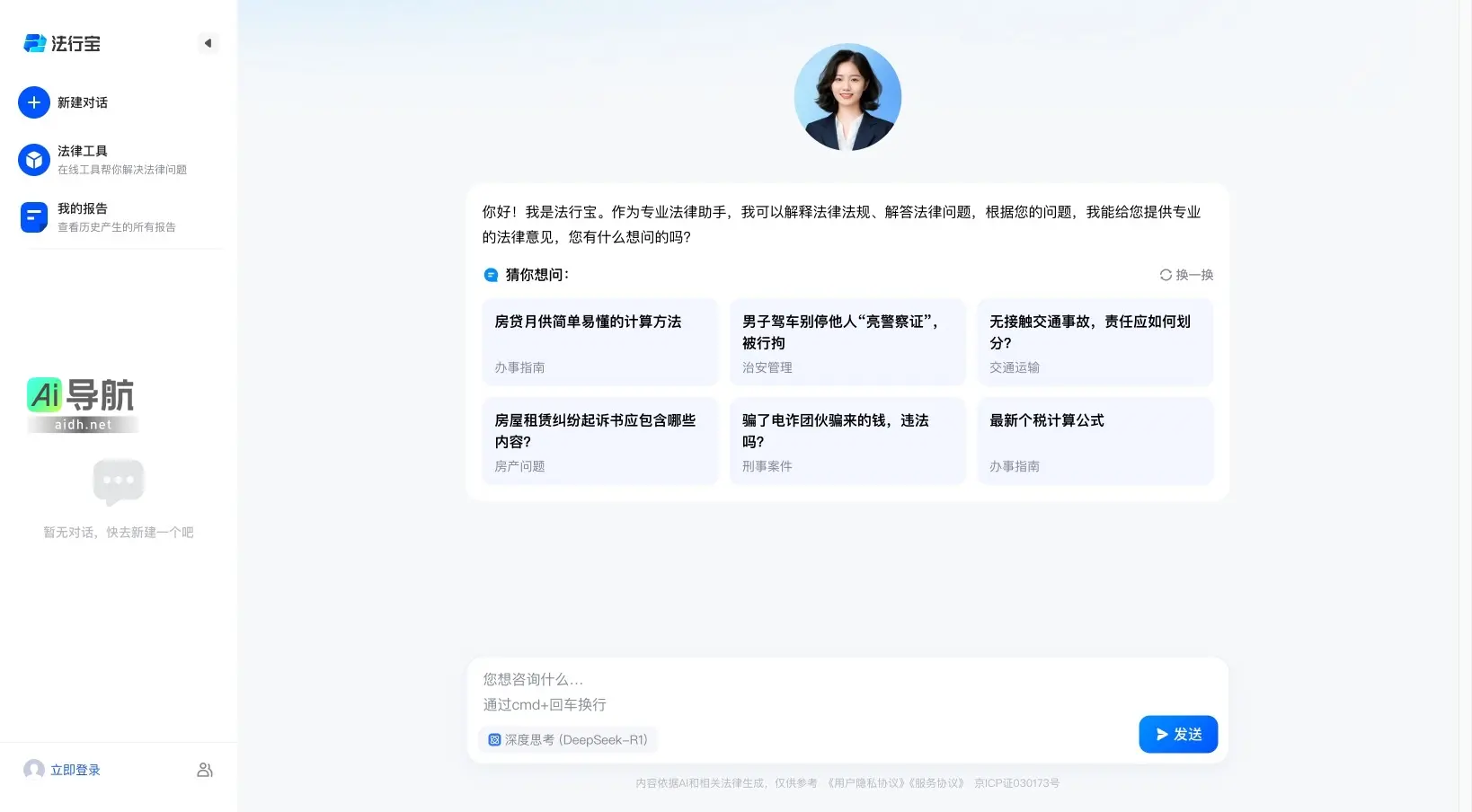The height and width of the screenshot is (812, 1472).
Task: Open 法律工具 via the cube icon
Action: (x=33, y=159)
